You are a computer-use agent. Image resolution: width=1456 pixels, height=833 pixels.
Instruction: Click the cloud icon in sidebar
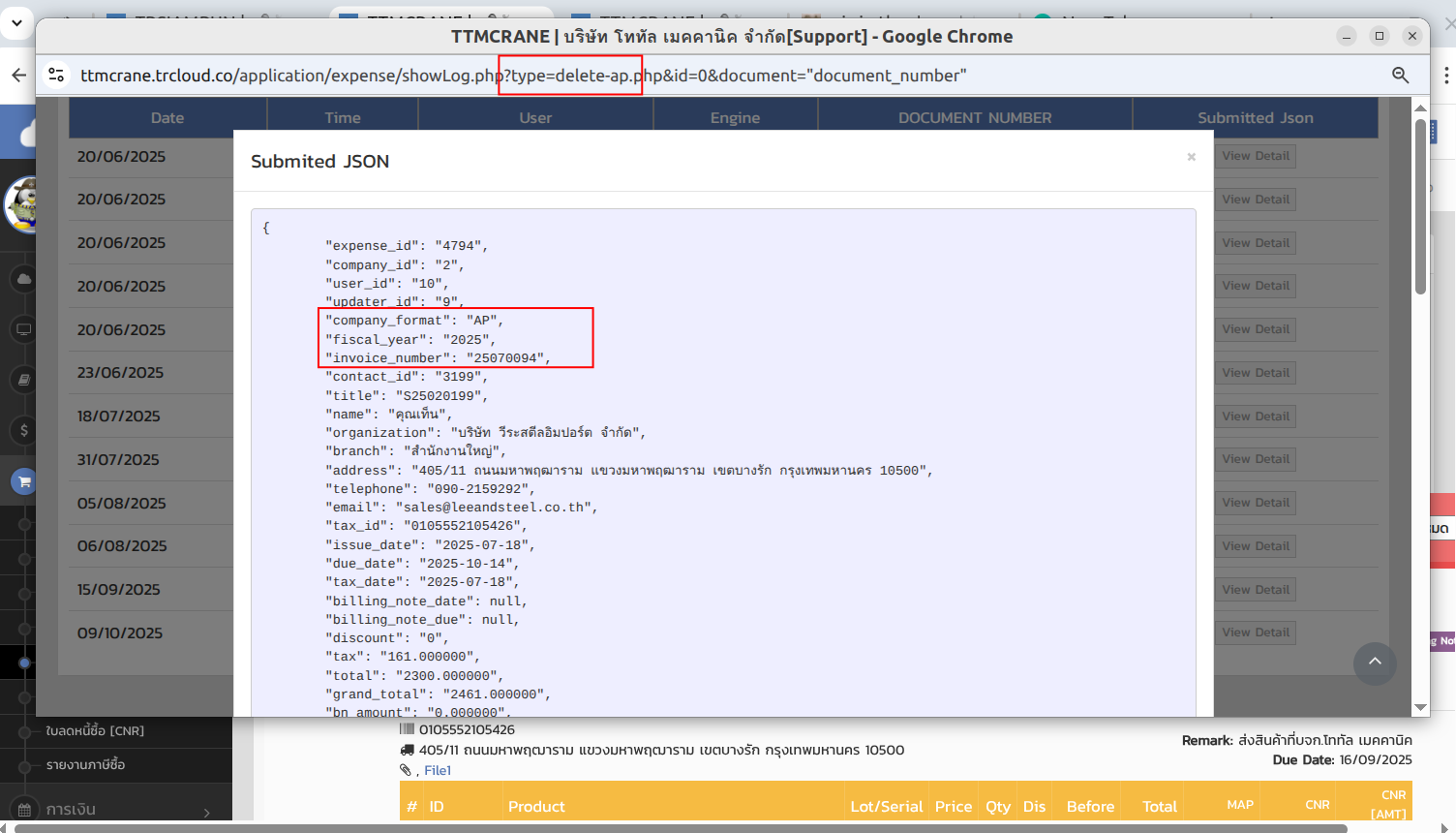pyautogui.click(x=24, y=279)
